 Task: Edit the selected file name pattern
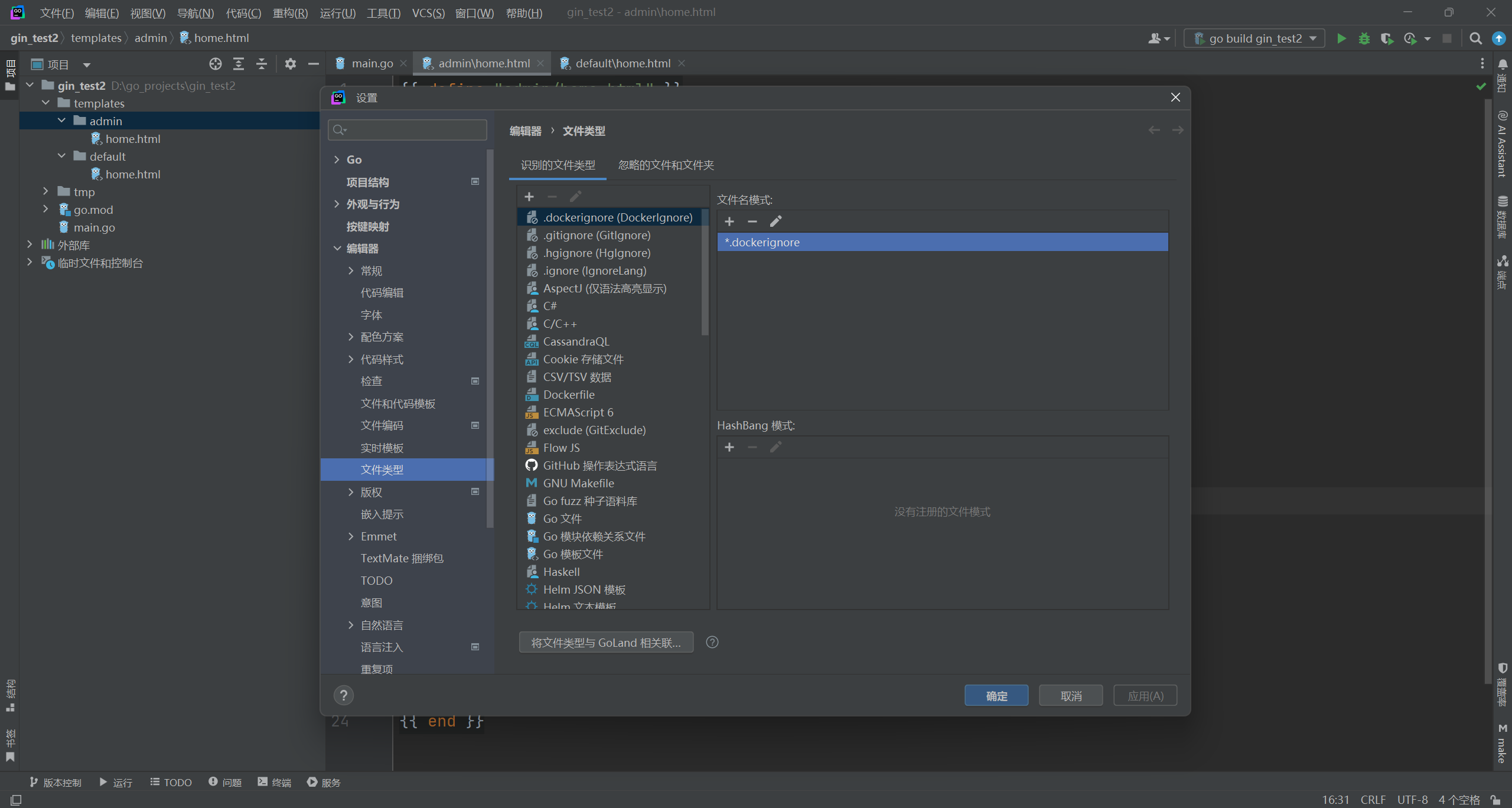(775, 221)
